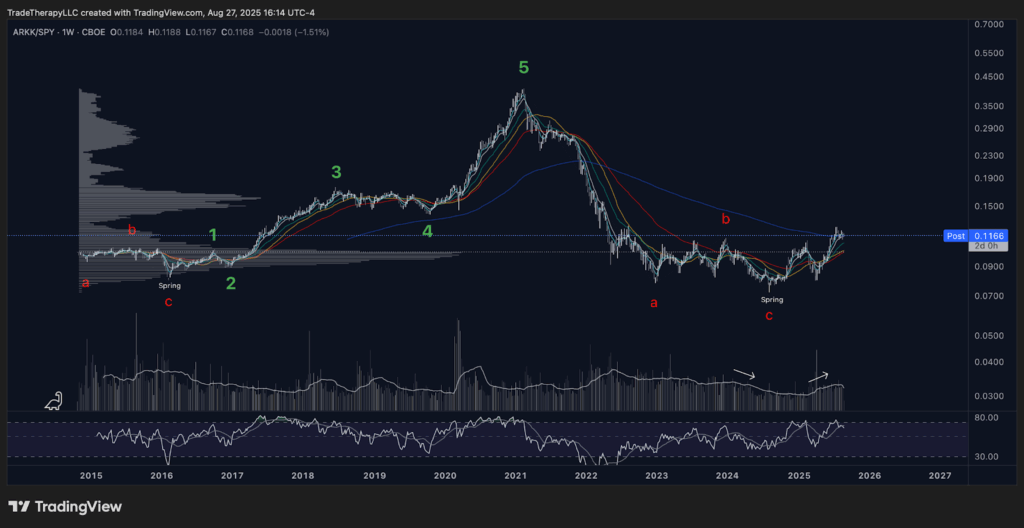This screenshot has height=528, width=1024.
Task: Select the Spring label near 2016
Action: tap(168, 286)
